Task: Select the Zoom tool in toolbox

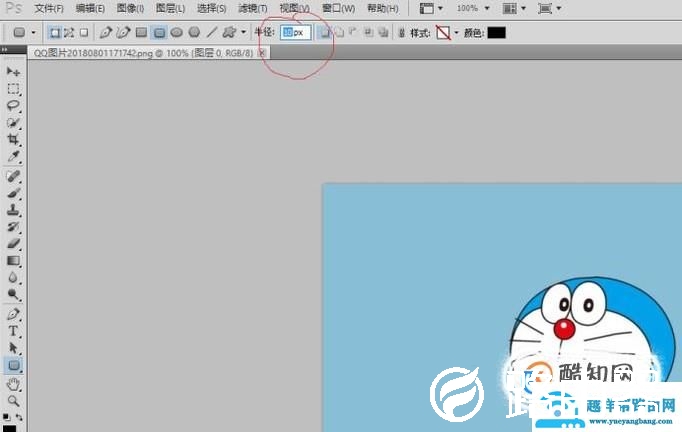Action: tap(14, 400)
